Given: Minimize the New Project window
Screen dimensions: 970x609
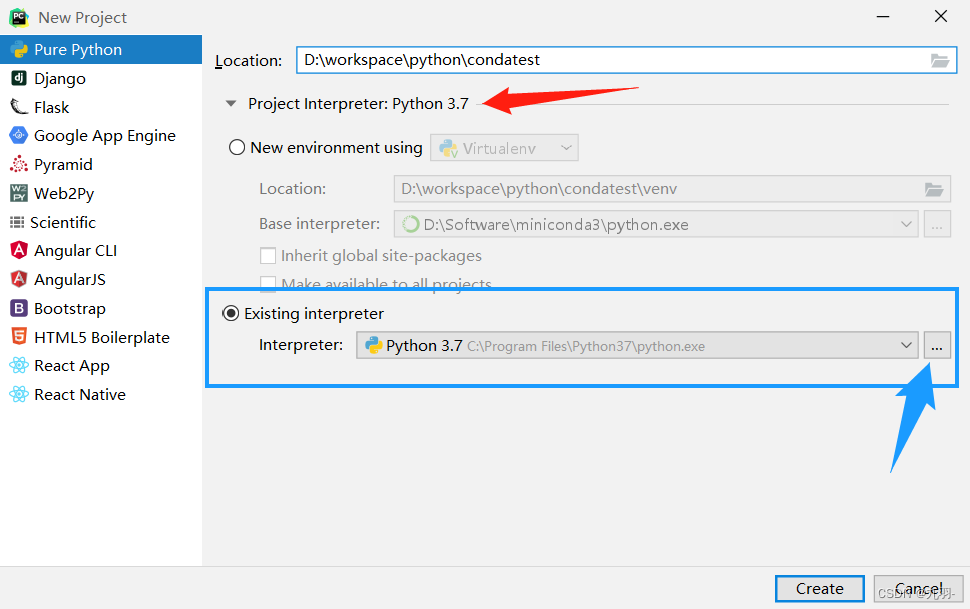Looking at the screenshot, I should click(x=883, y=17).
